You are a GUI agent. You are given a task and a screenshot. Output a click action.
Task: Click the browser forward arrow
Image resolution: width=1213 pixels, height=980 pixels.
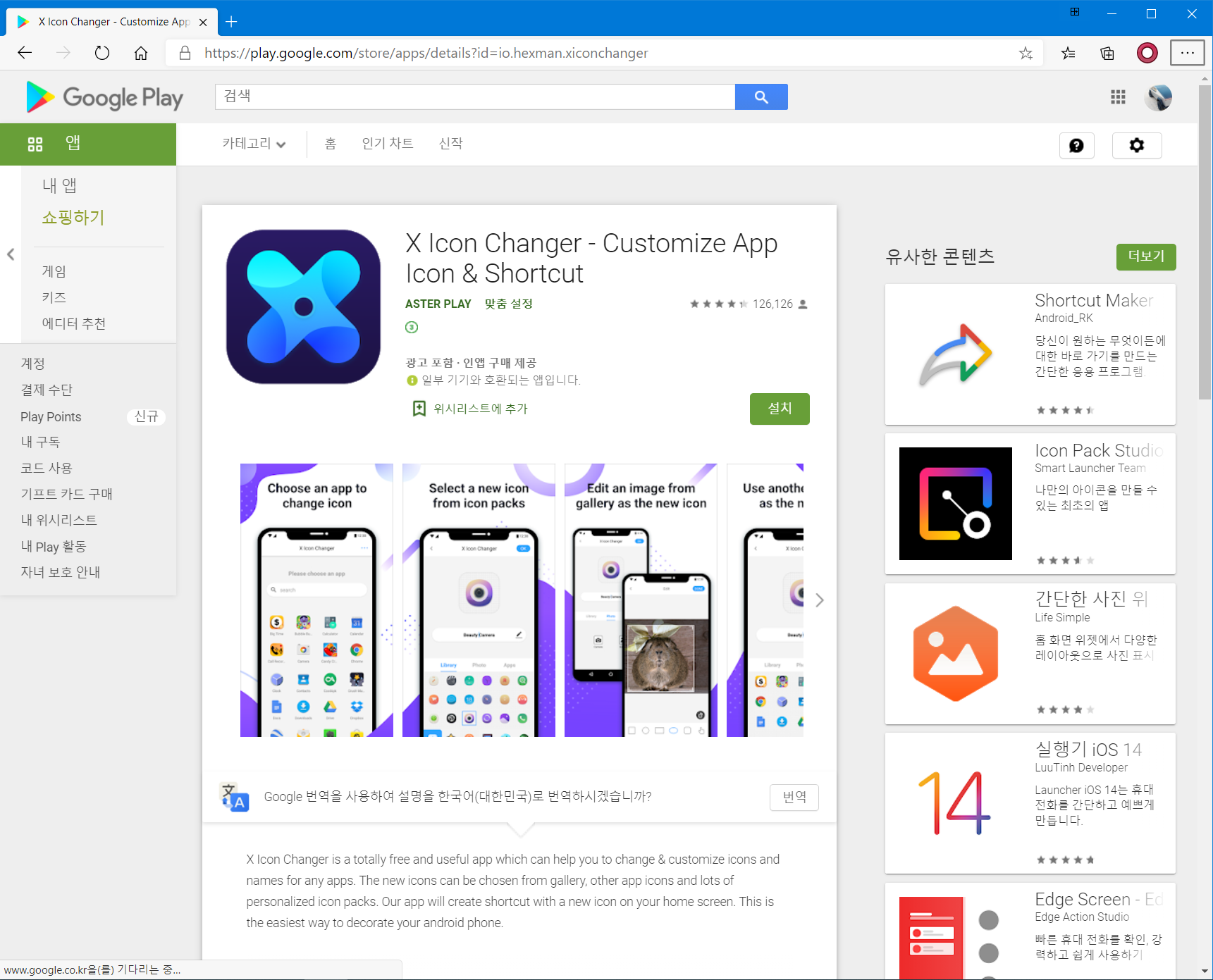point(63,53)
